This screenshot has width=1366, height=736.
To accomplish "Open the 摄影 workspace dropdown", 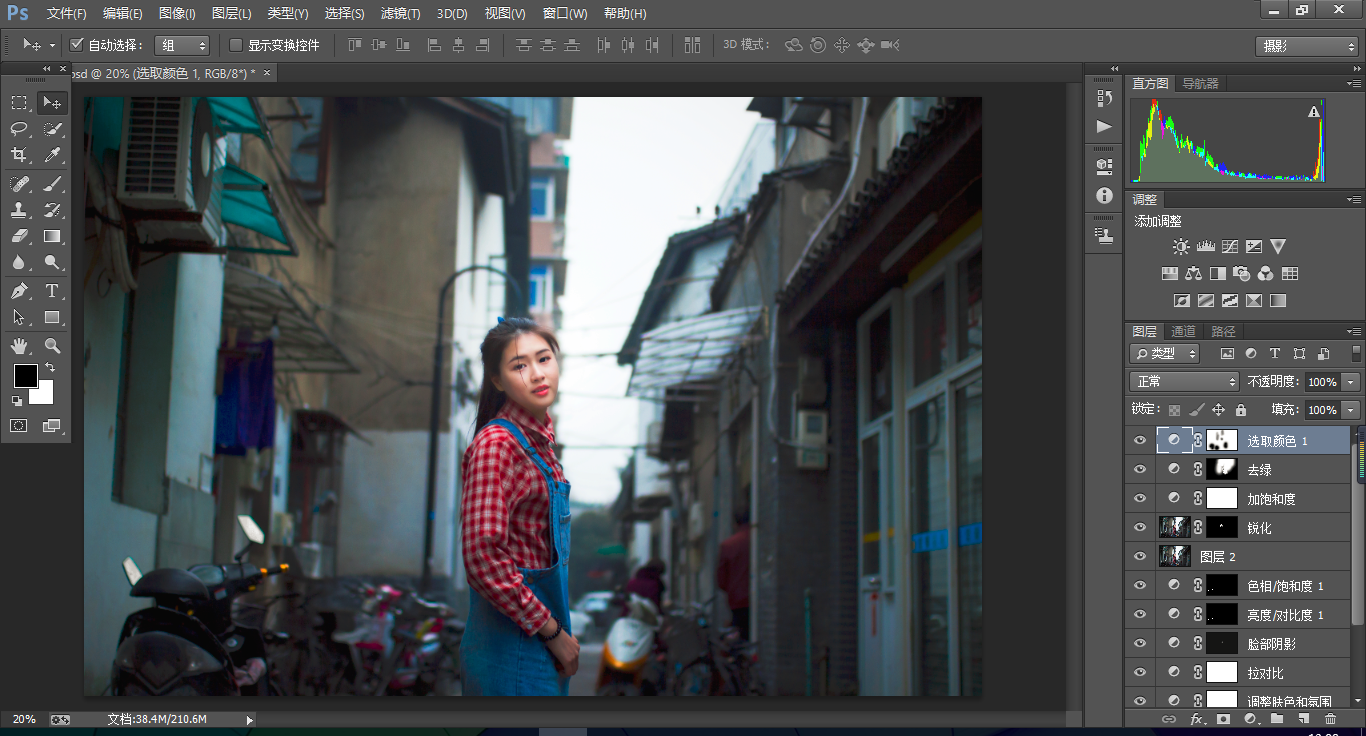I will tap(1306, 46).
